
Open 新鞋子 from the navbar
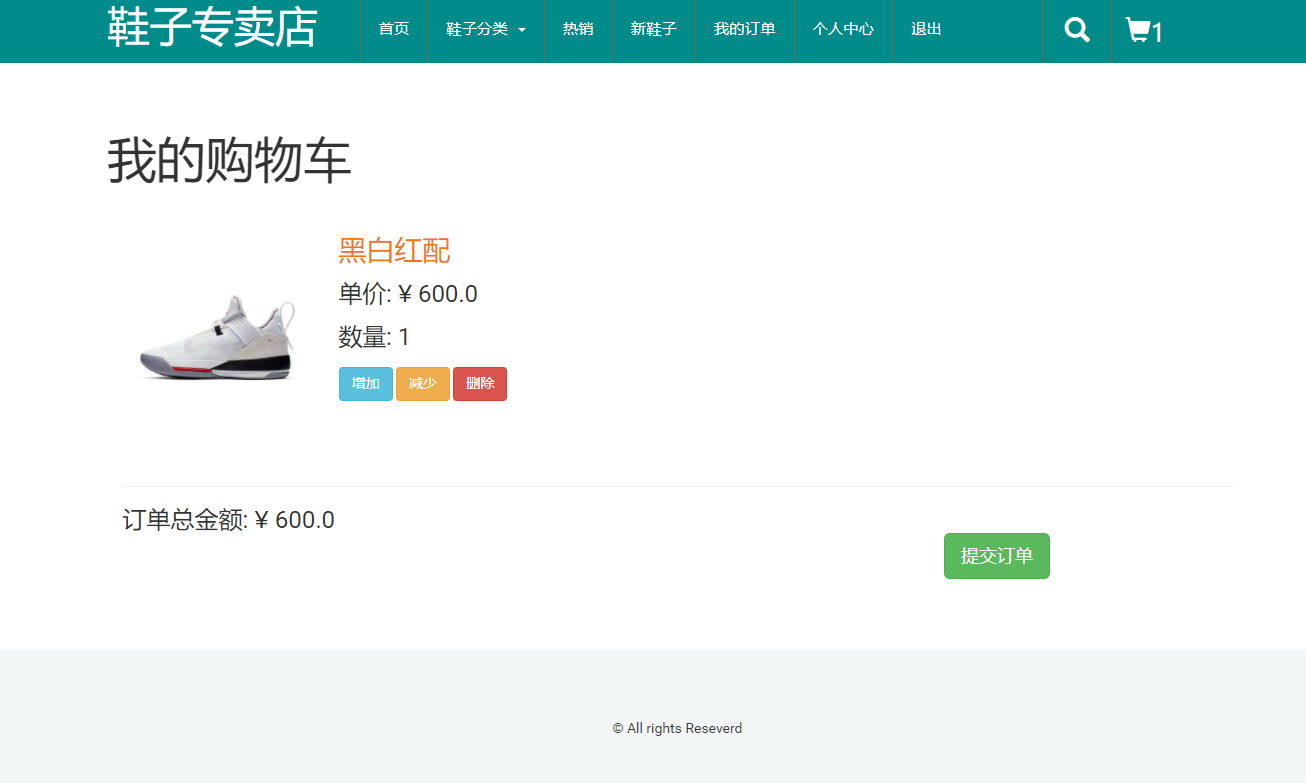tap(653, 29)
